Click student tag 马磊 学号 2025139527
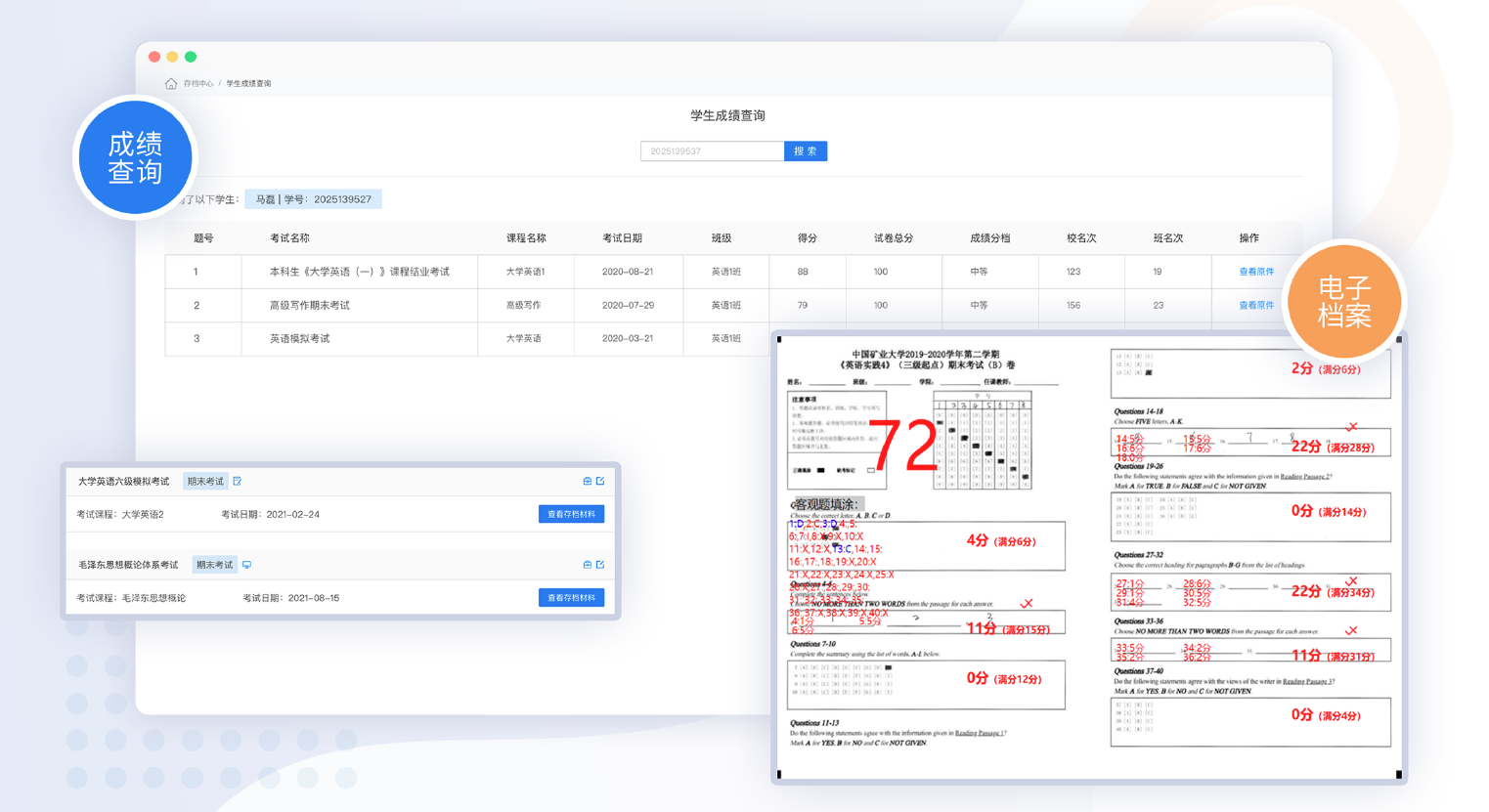 [313, 199]
